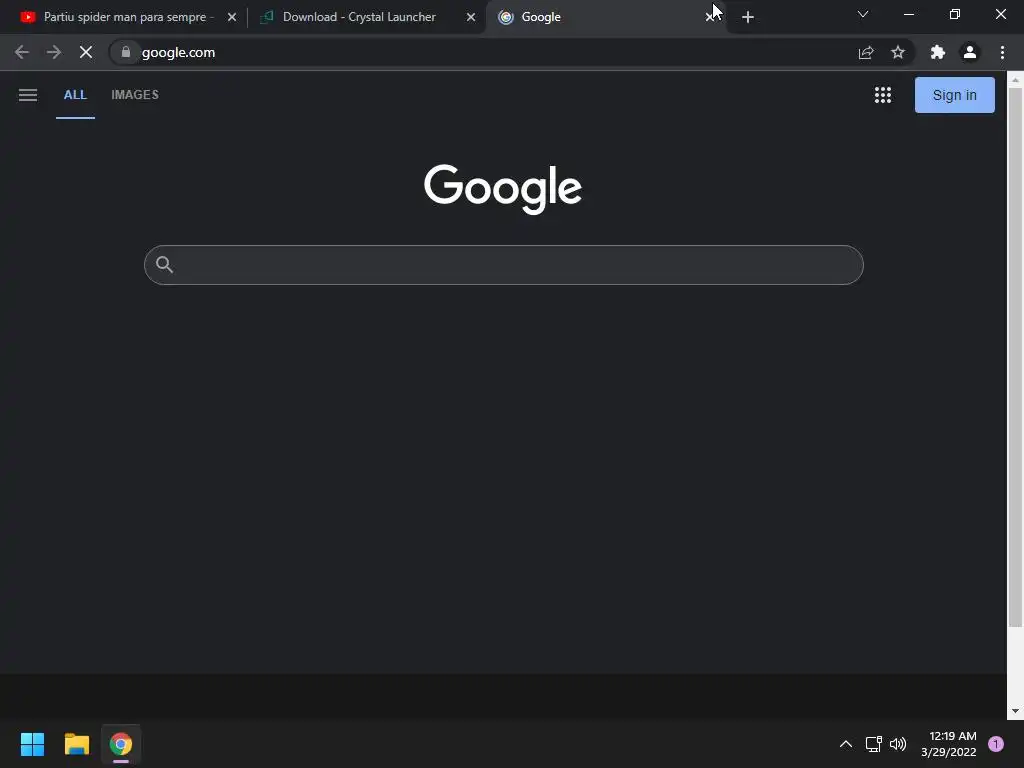Open Chrome three-dot menu

pyautogui.click(x=1002, y=52)
